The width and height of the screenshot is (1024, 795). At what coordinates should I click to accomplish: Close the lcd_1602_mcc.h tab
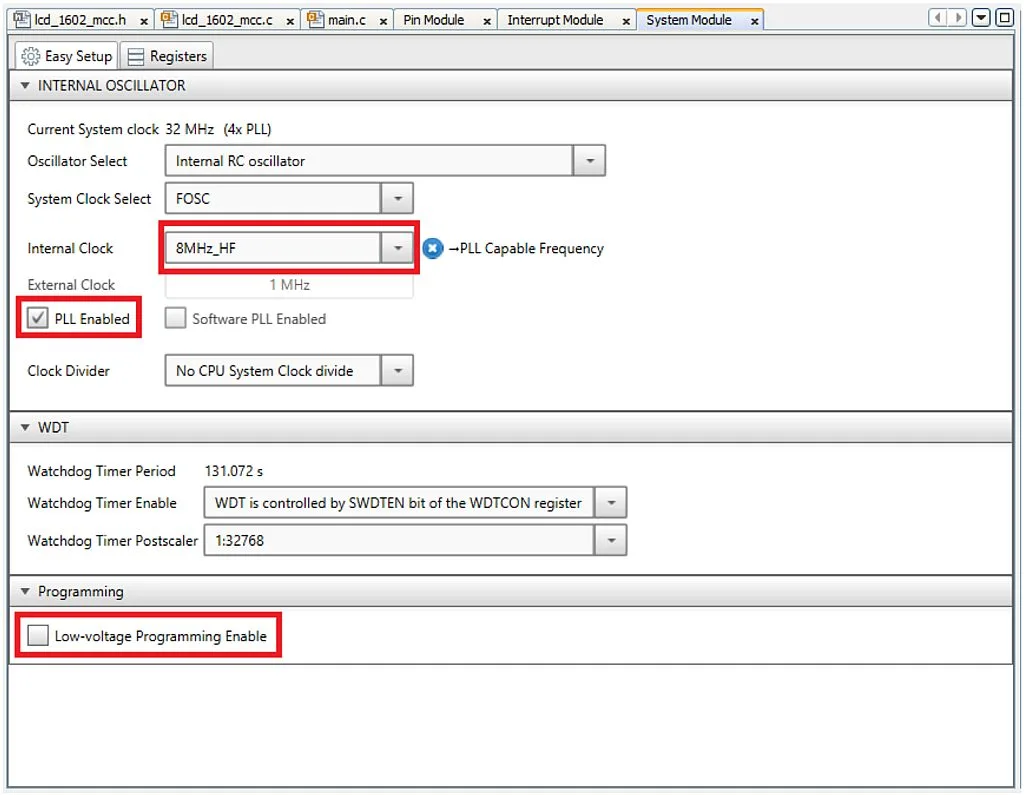coord(144,21)
